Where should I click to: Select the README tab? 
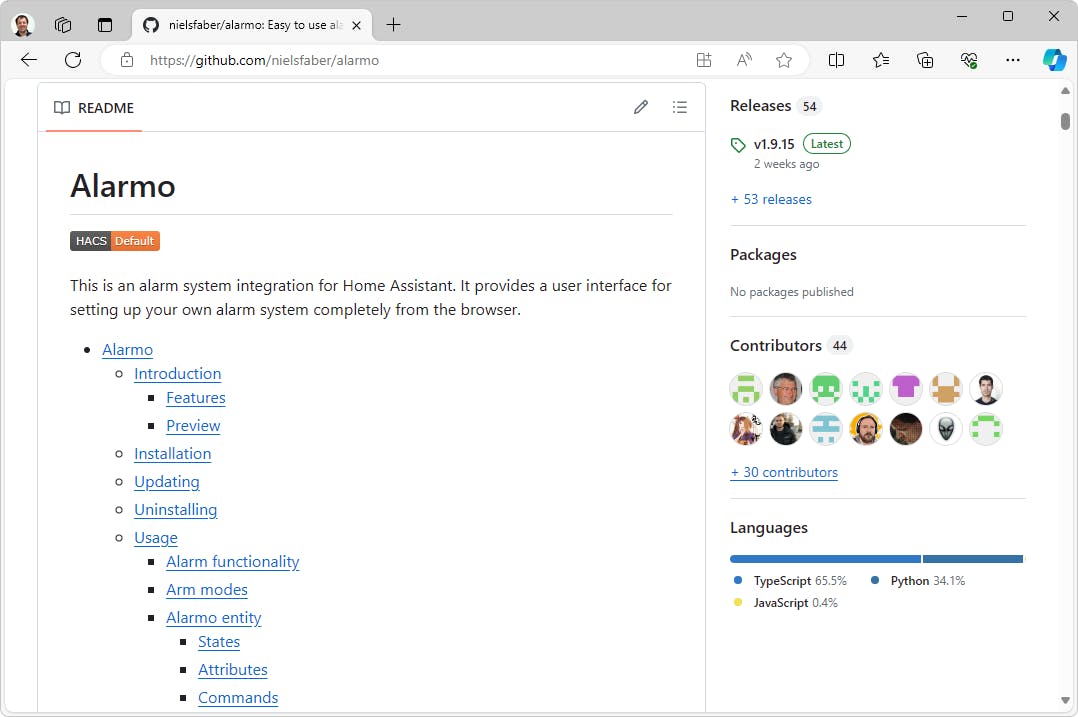[x=94, y=108]
